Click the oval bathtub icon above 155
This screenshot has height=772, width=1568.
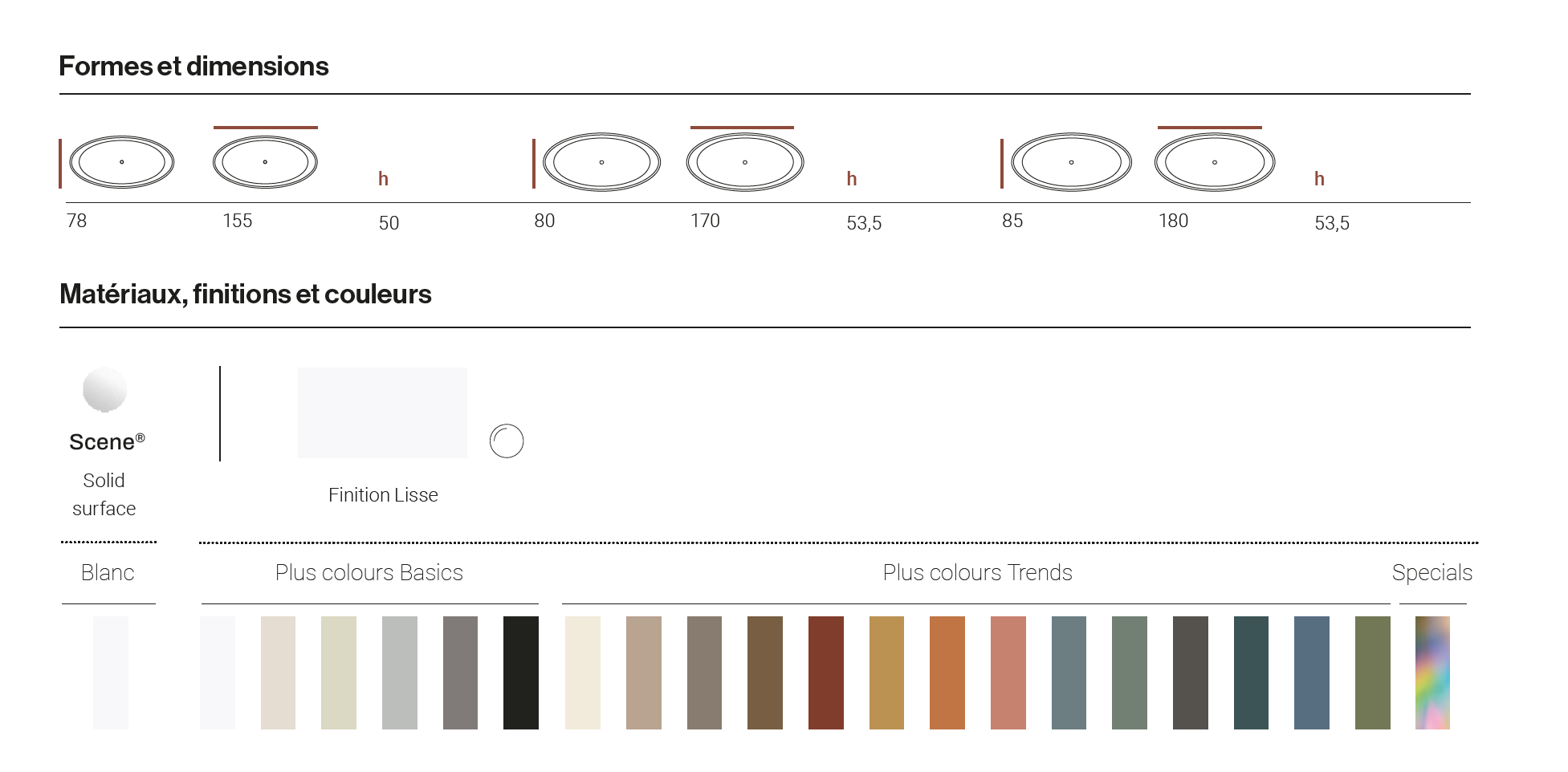(x=265, y=162)
